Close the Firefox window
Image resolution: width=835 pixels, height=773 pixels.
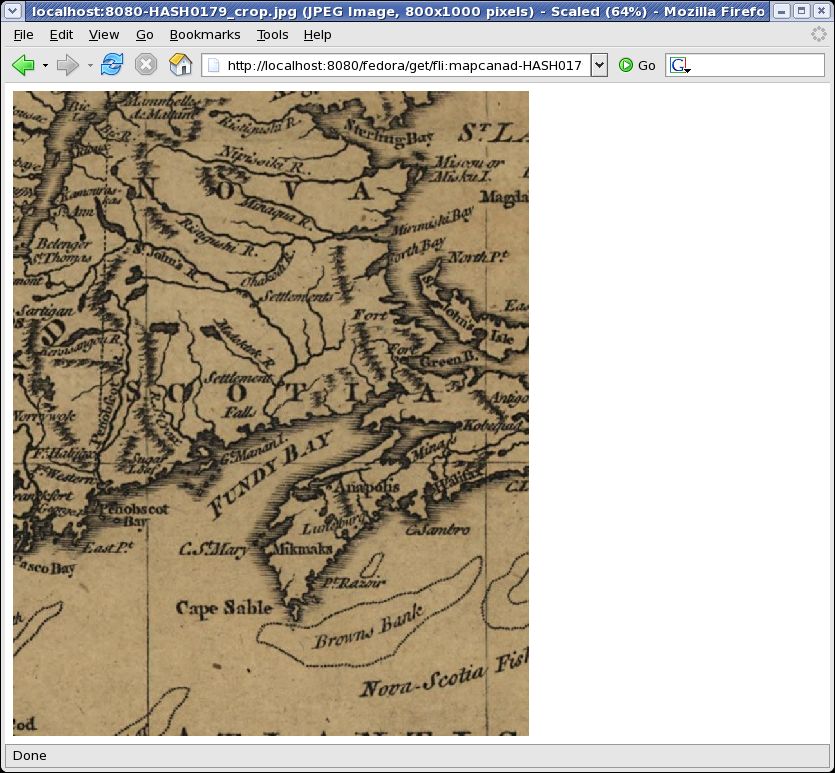[821, 11]
